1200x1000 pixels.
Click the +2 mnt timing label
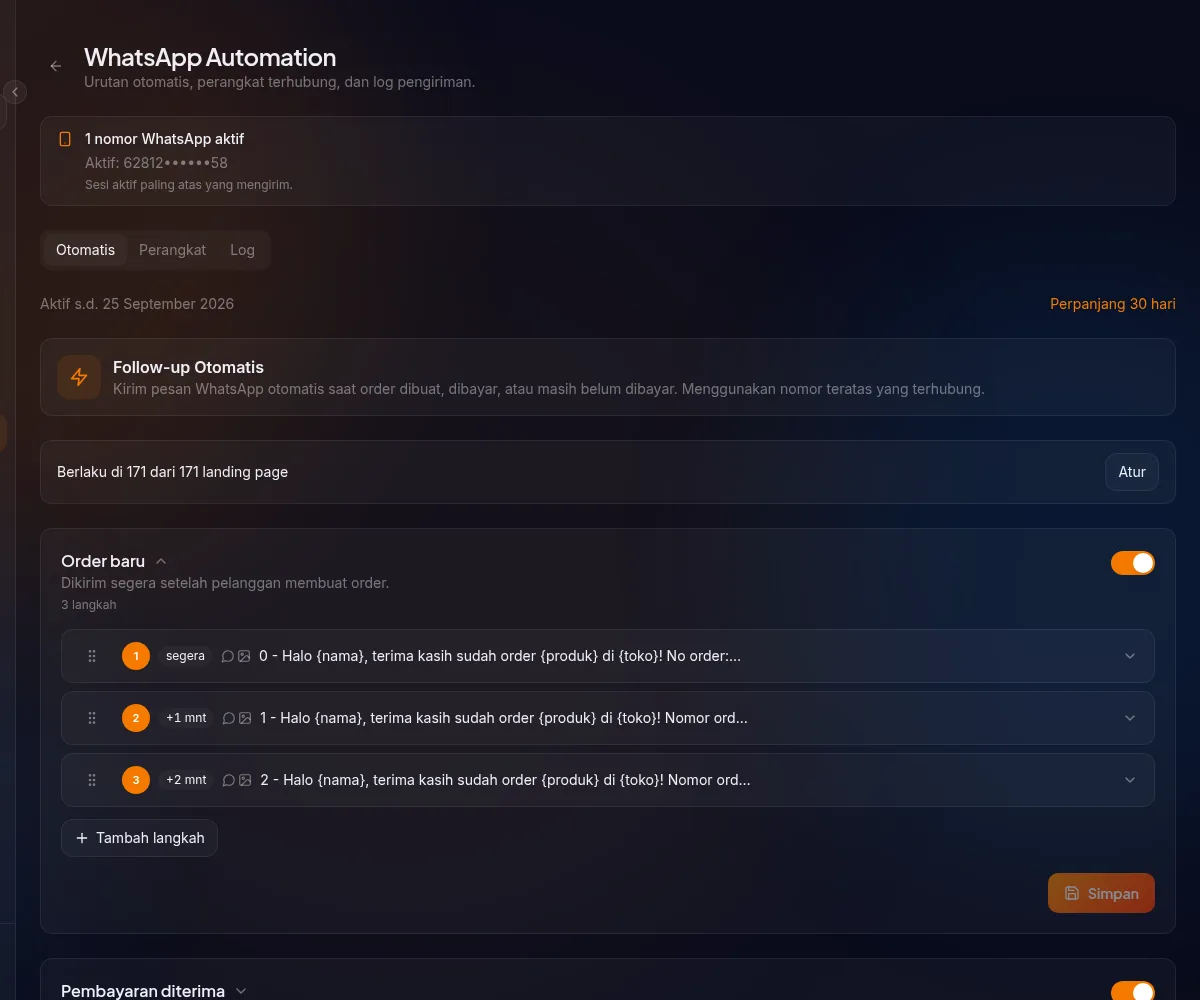tap(186, 780)
